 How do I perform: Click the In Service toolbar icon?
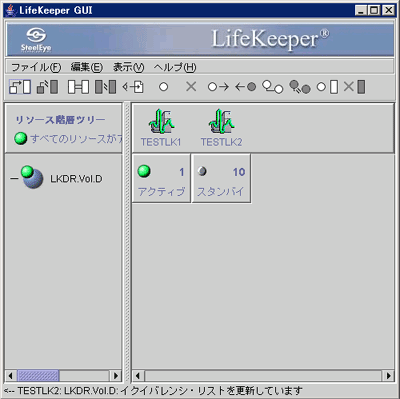(x=327, y=87)
